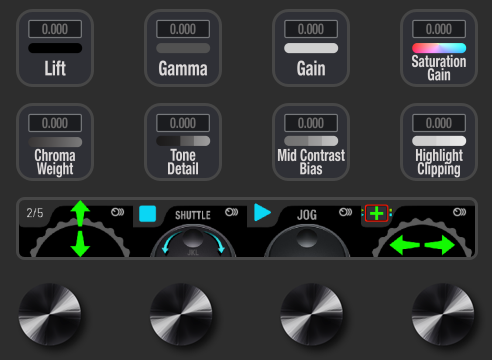The height and width of the screenshot is (360, 492).
Task: Select the Chroma Weight control tile
Action: coord(55,142)
